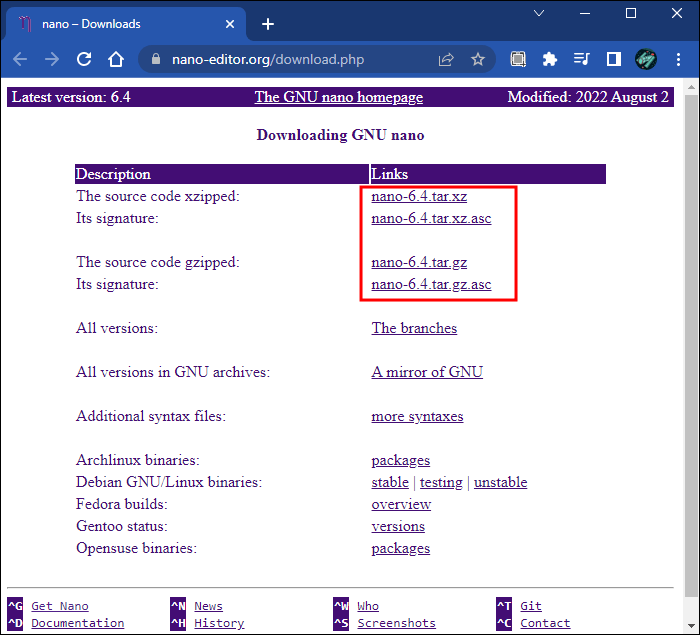
Task: Click the 'Downloading GNU nano' heading
Action: (x=340, y=135)
